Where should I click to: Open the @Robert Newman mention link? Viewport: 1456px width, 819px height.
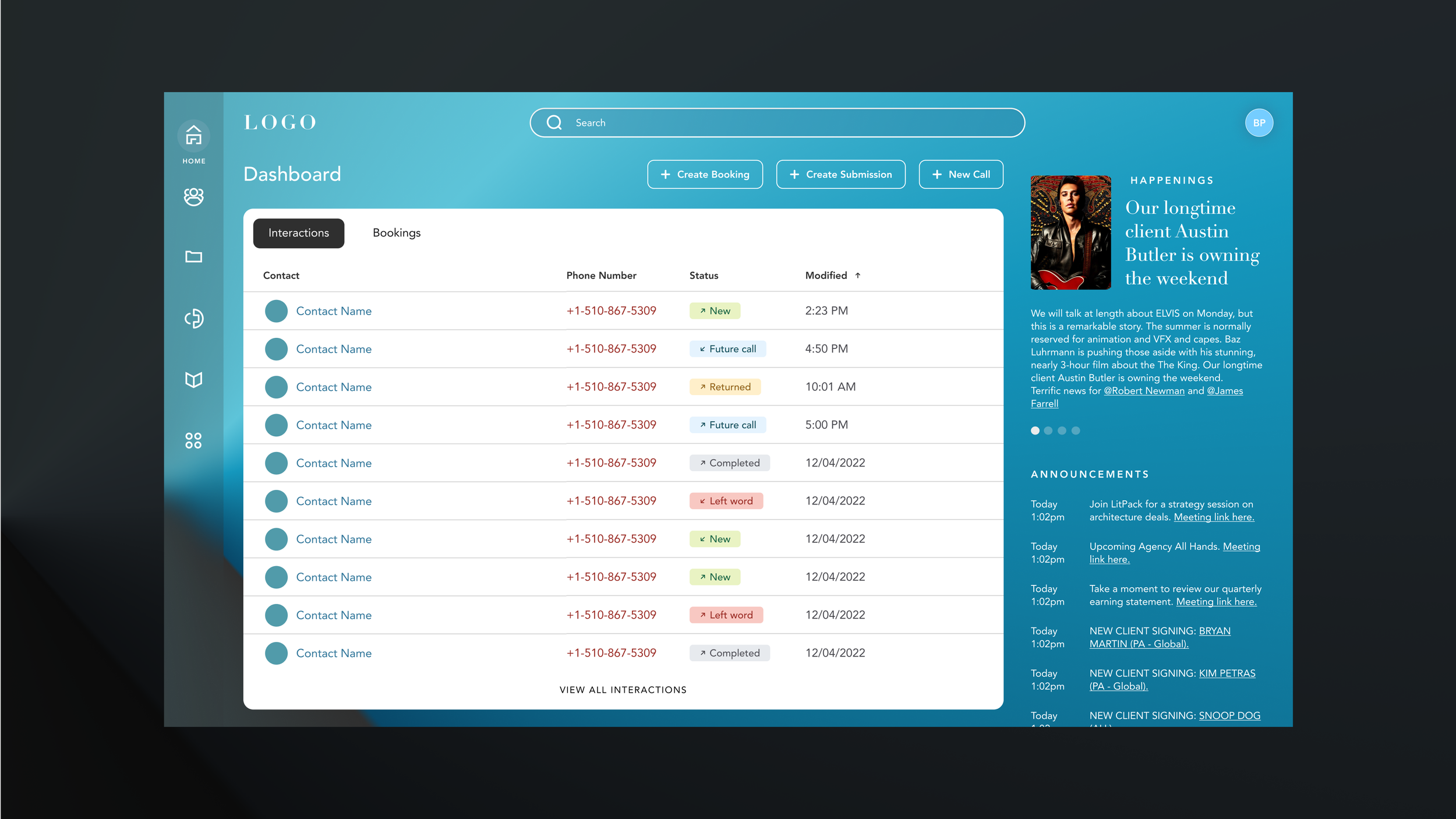1144,391
